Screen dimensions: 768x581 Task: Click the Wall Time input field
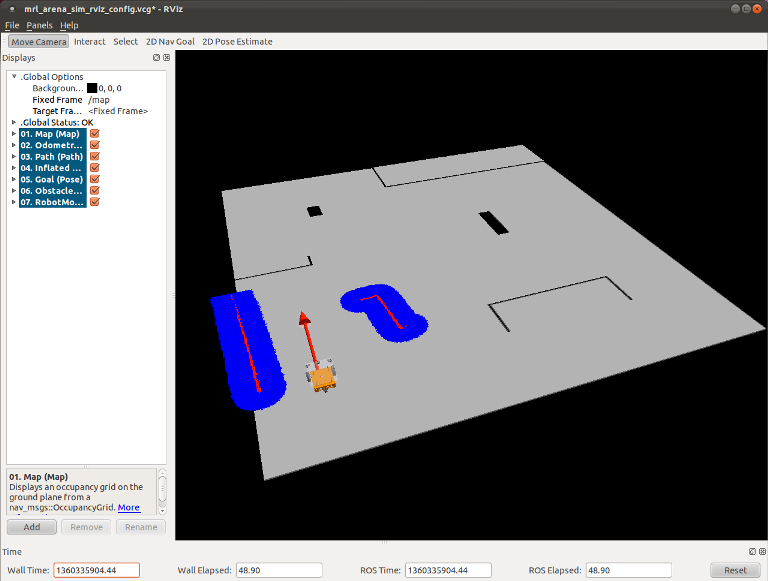tap(96, 570)
